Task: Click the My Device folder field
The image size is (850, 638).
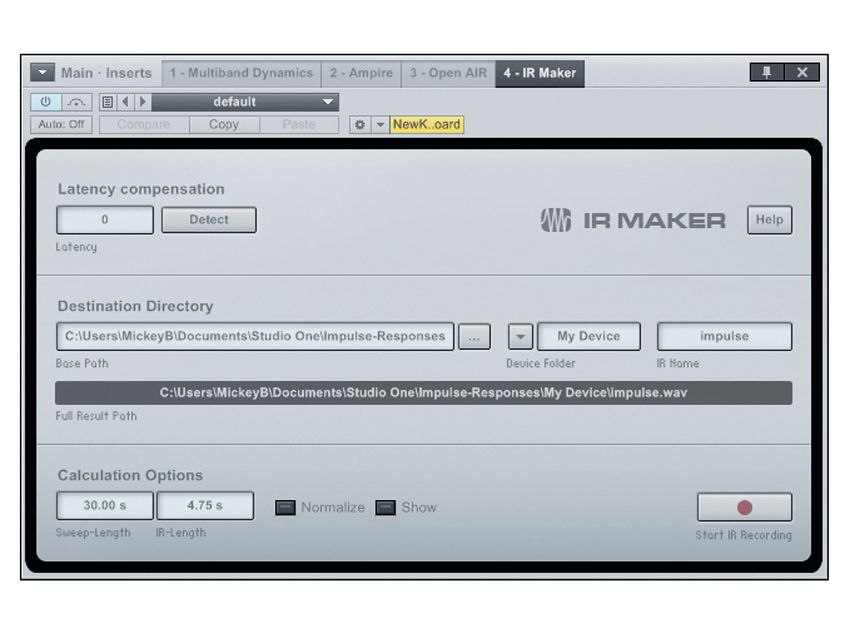Action: (589, 337)
